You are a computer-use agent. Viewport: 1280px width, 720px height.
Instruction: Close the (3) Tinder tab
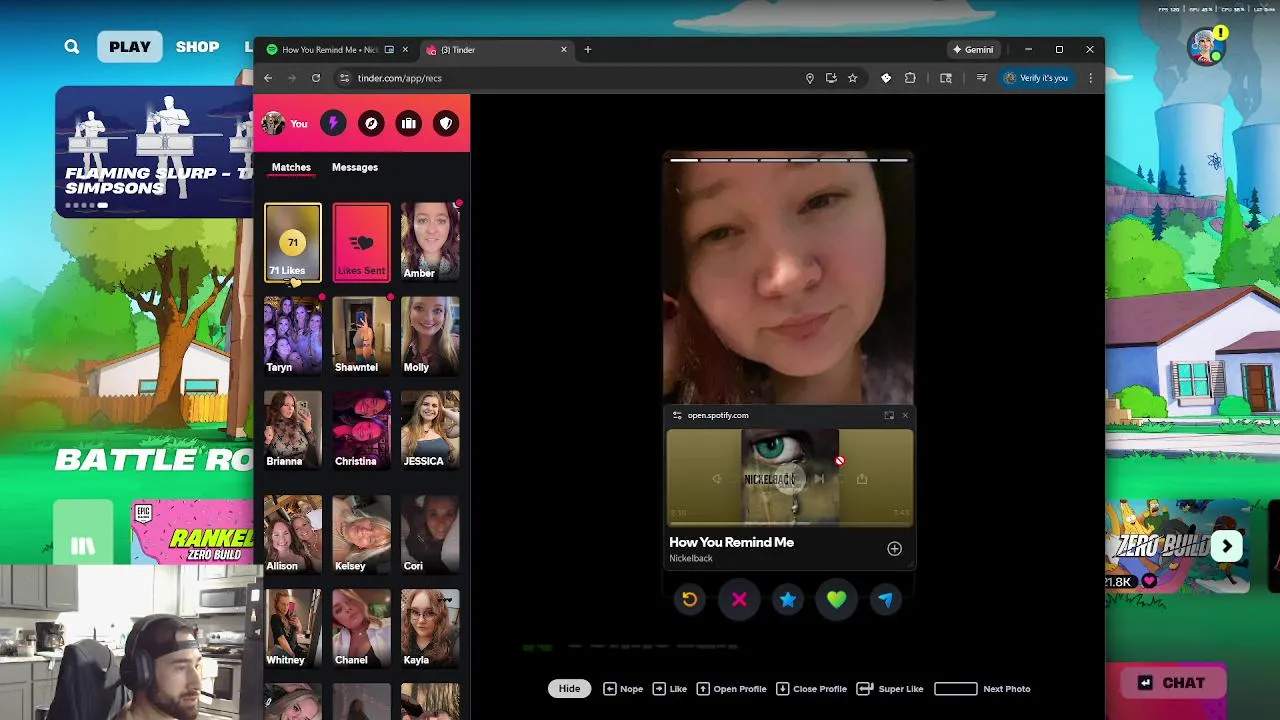click(x=563, y=49)
